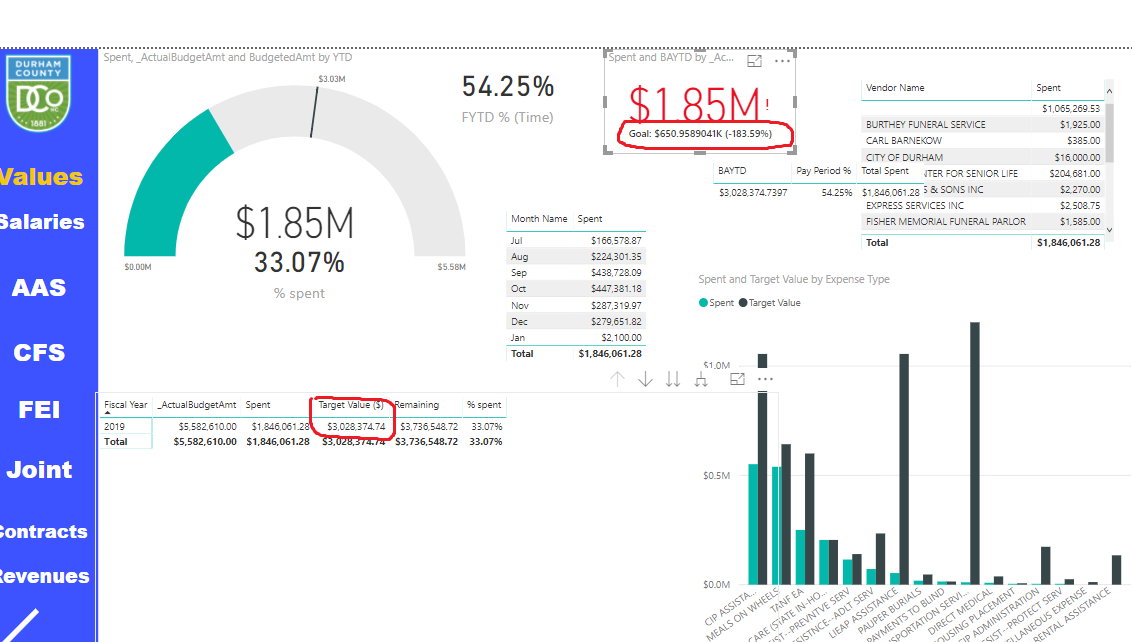The image size is (1132, 642).
Task: Open focus mode for the Expense Type chart
Action: 737,379
